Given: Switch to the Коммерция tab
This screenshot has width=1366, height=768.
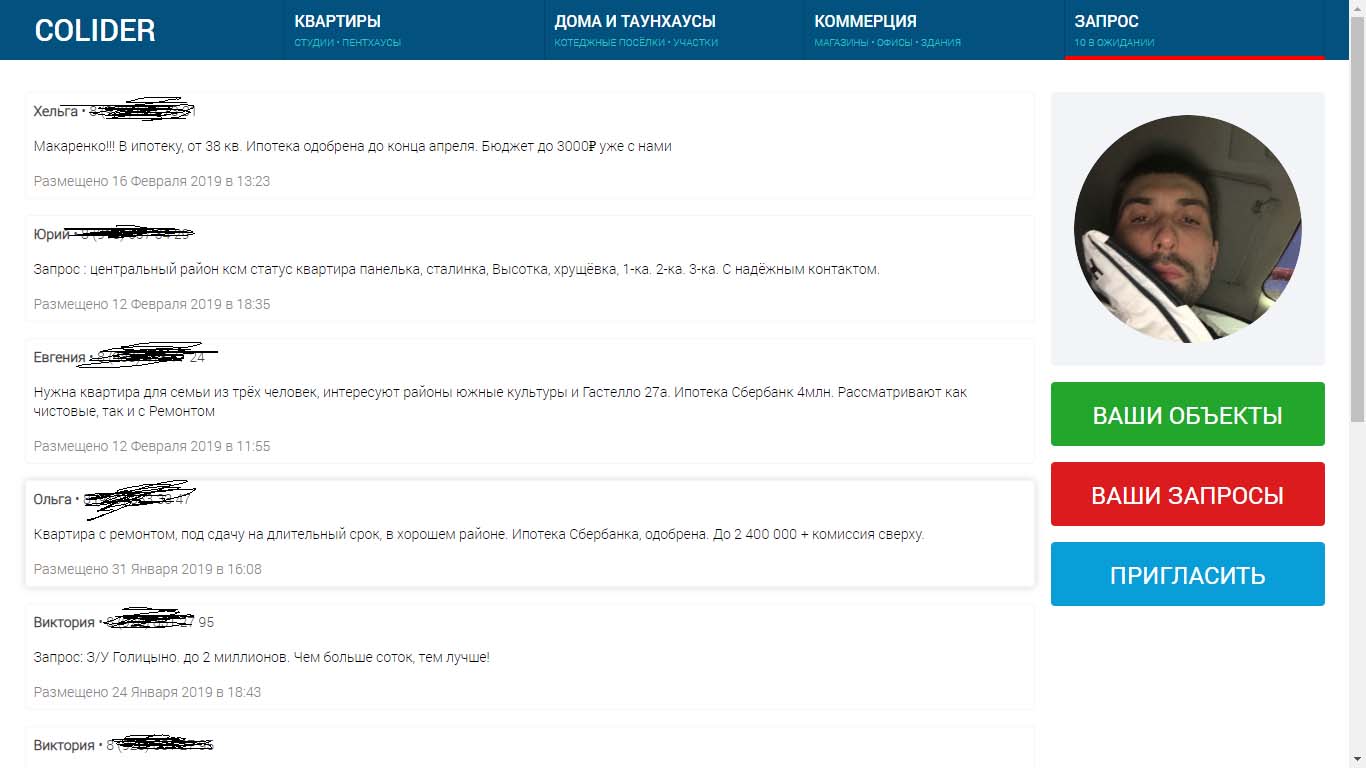Looking at the screenshot, I should [x=865, y=21].
